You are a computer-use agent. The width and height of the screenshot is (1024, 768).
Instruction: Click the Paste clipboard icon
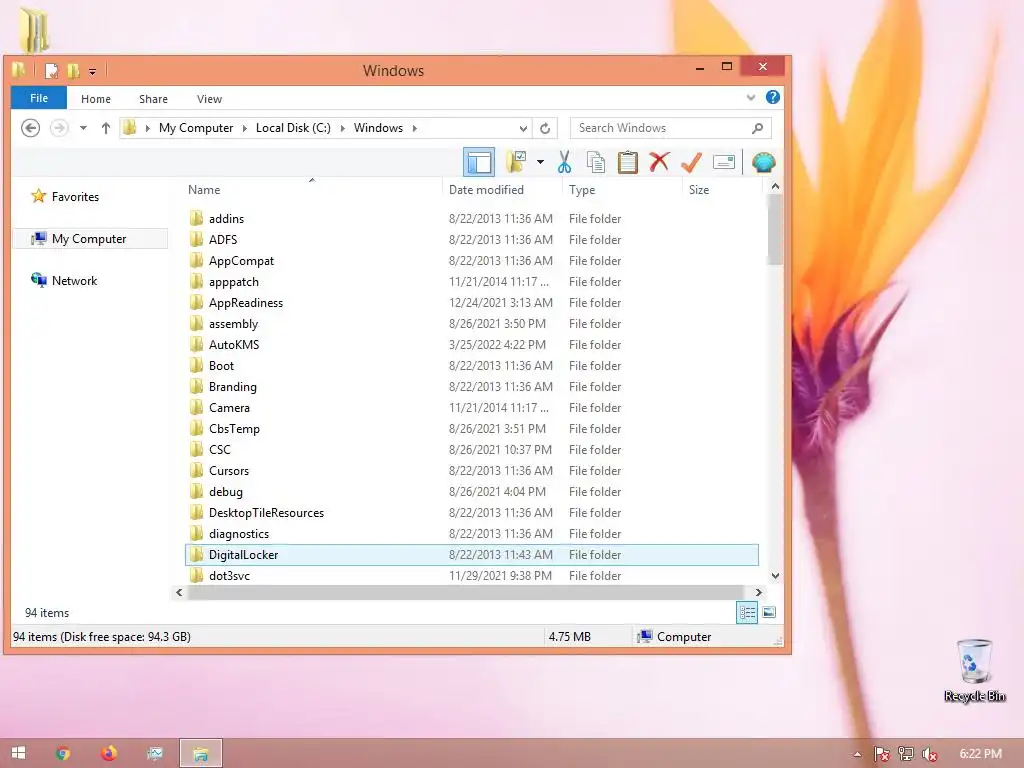tap(628, 162)
